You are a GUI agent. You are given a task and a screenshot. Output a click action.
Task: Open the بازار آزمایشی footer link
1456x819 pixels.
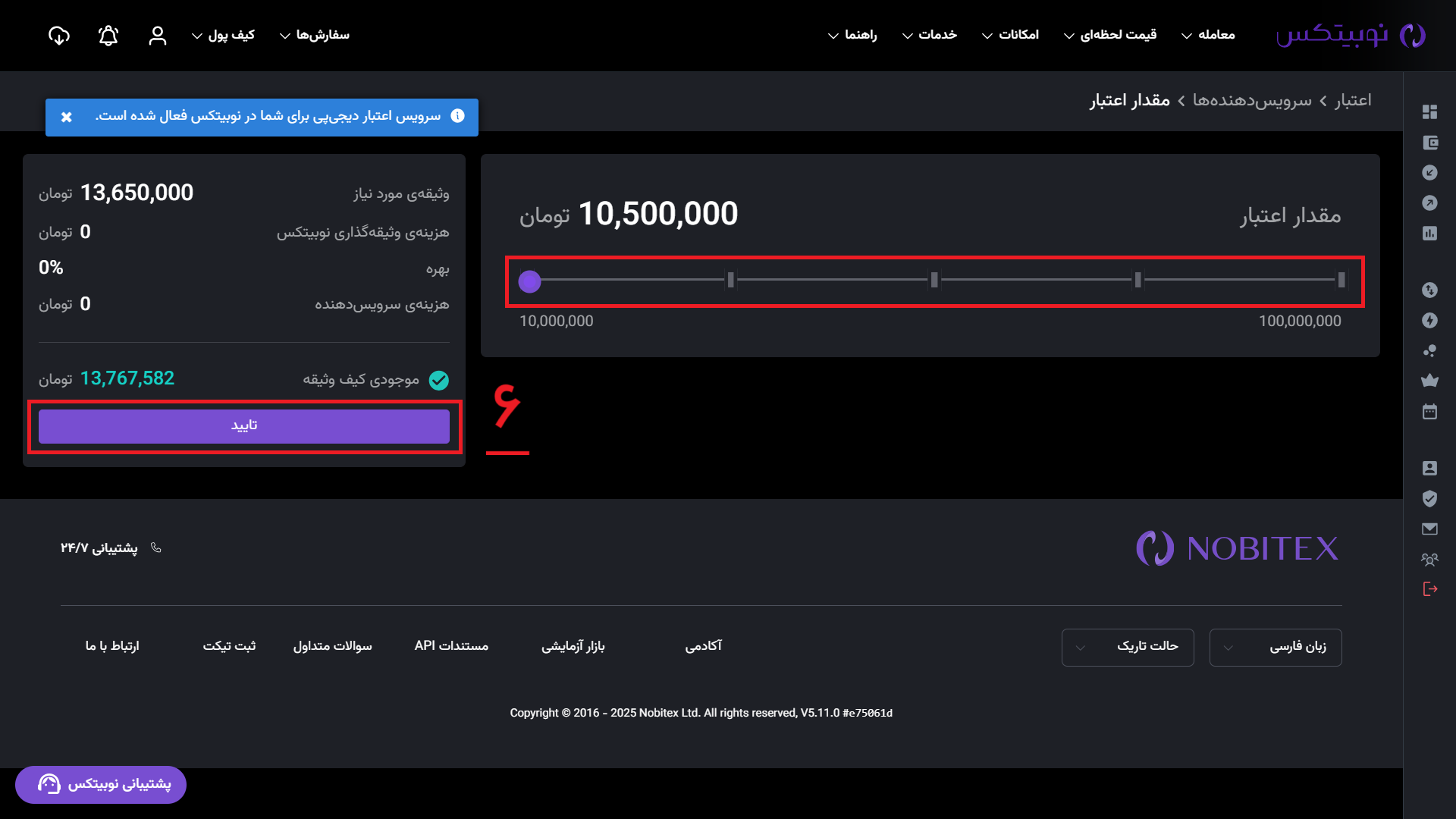573,646
